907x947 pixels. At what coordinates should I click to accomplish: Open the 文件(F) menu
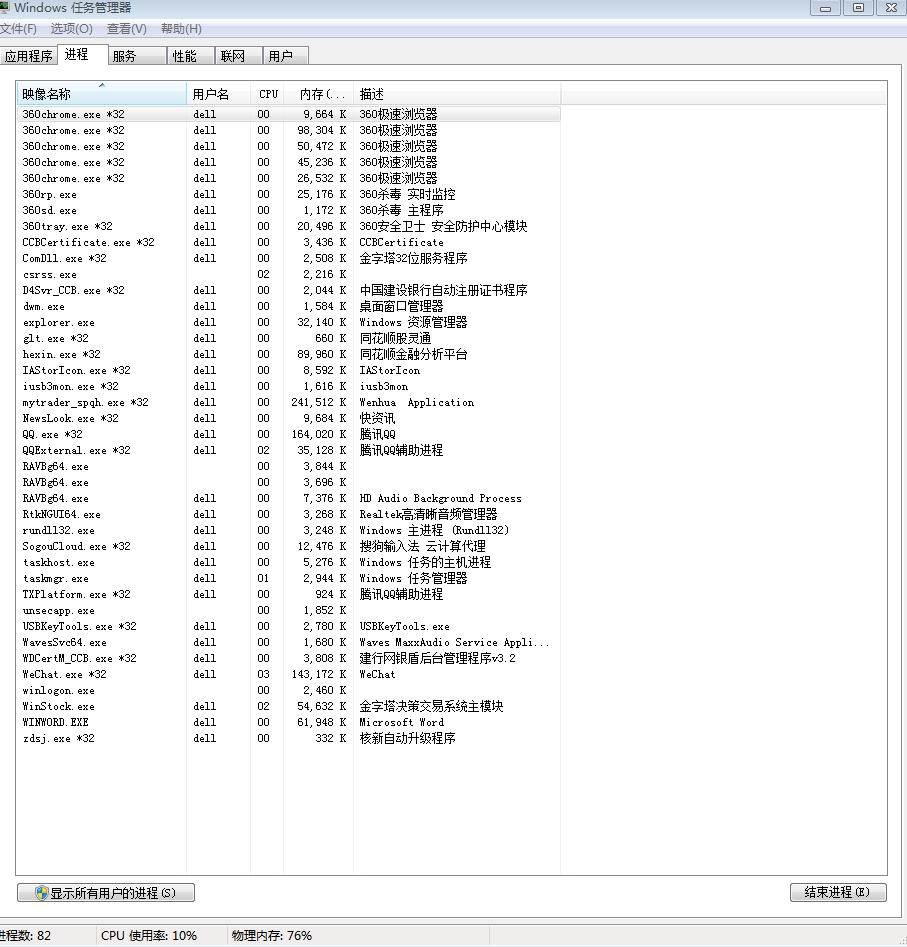coord(18,28)
